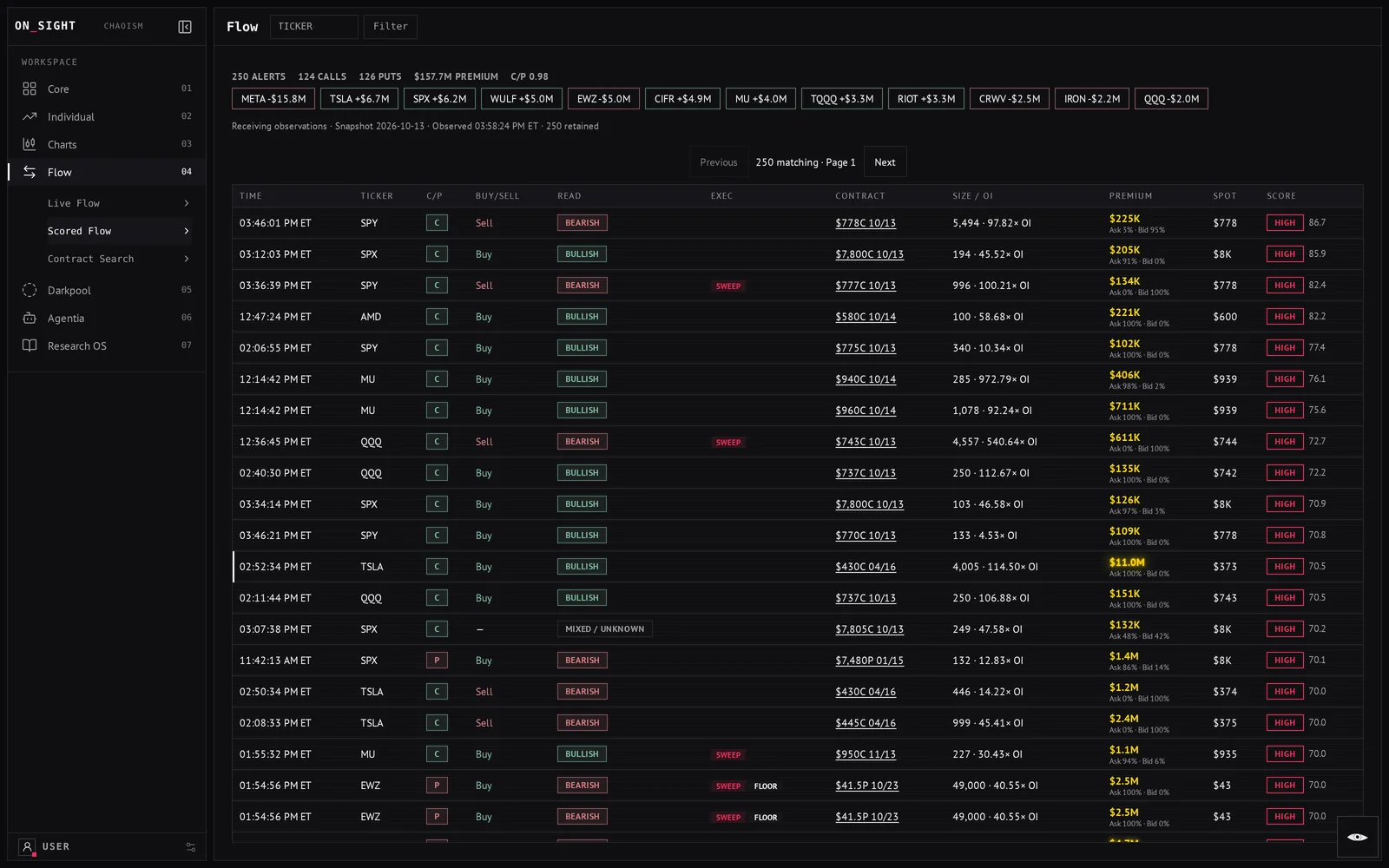The height and width of the screenshot is (868, 1389).
Task: Sort by the SCORE column header
Action: (1280, 196)
